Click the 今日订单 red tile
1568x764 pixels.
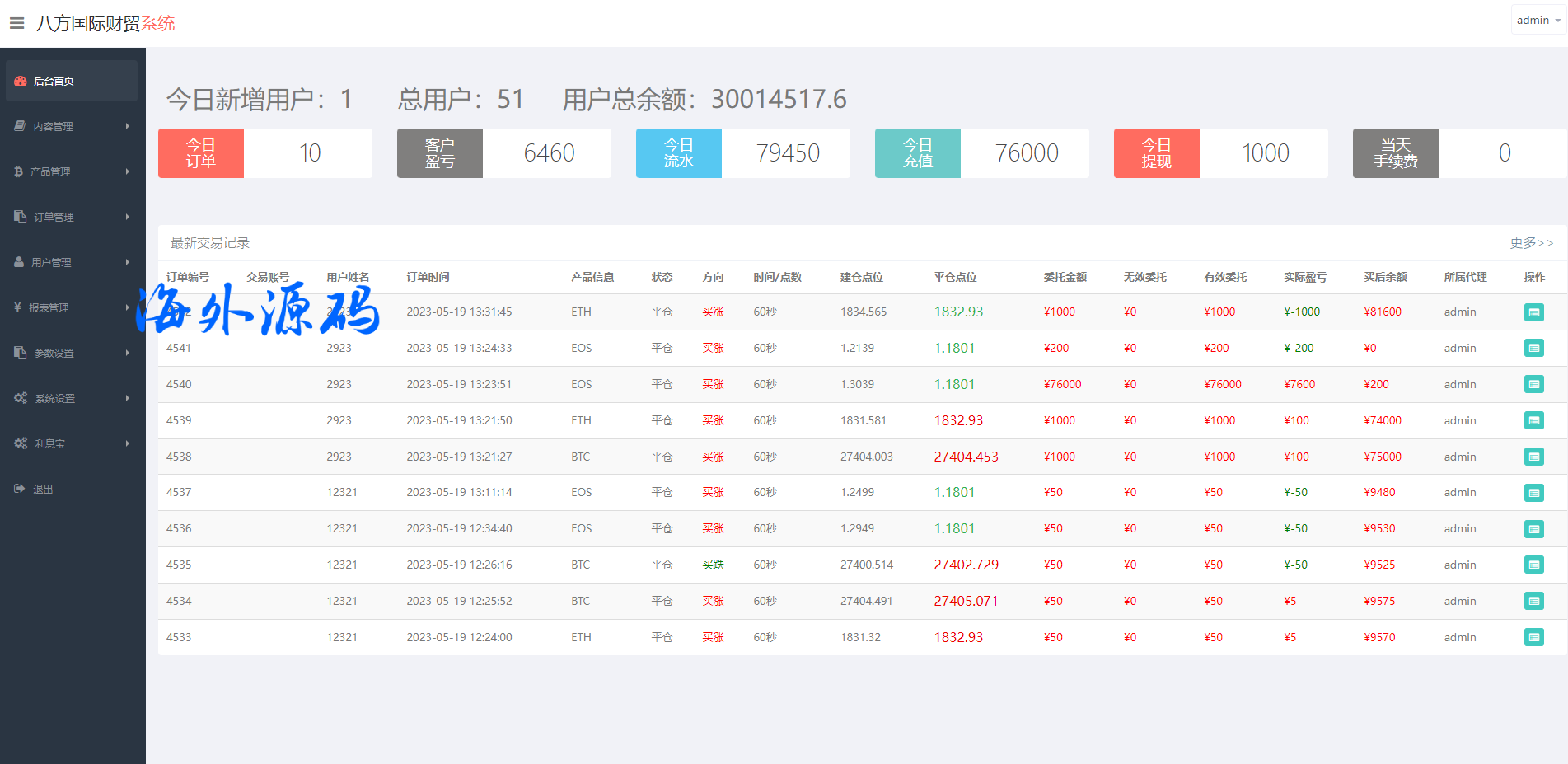[x=201, y=153]
